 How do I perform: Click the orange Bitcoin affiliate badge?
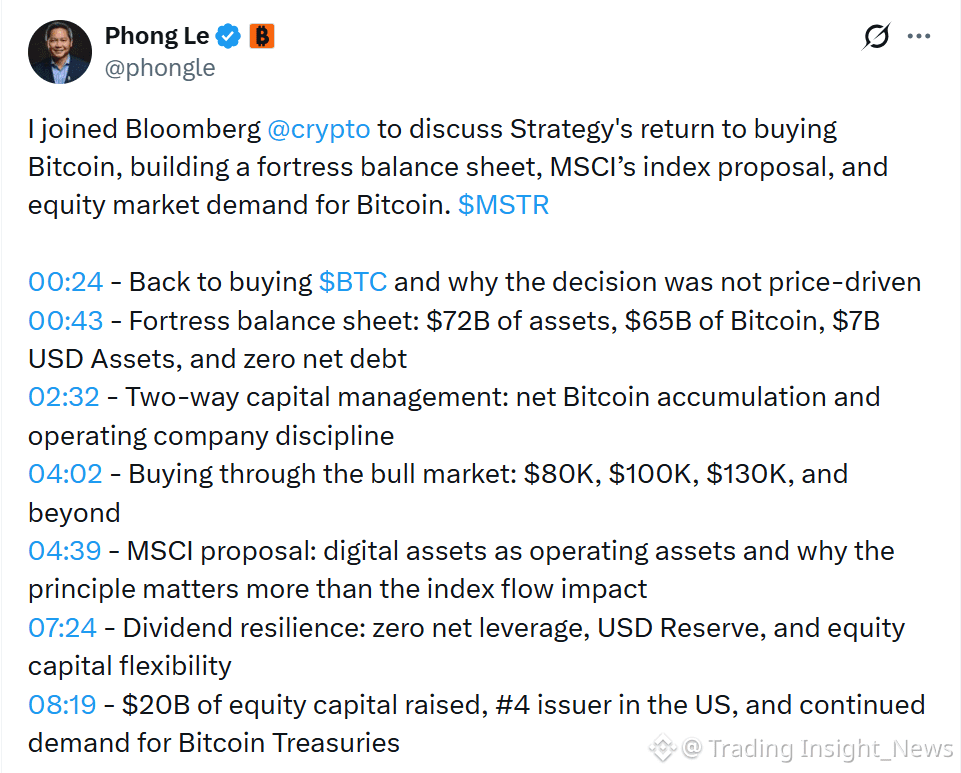coord(262,36)
